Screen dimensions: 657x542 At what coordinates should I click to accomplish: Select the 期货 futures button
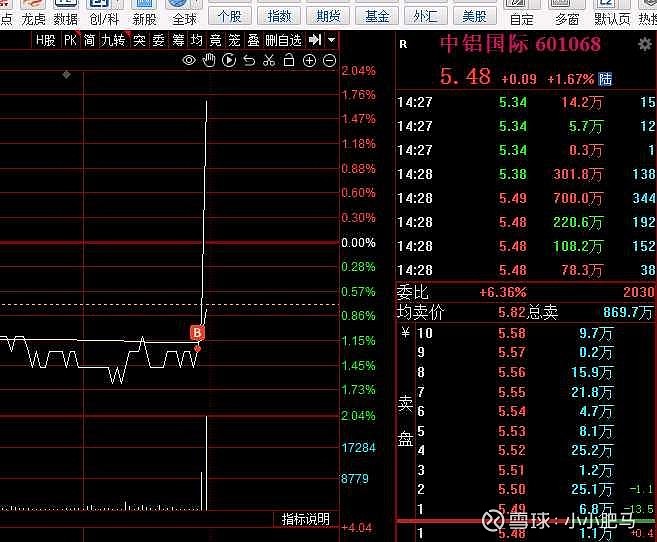pyautogui.click(x=328, y=17)
